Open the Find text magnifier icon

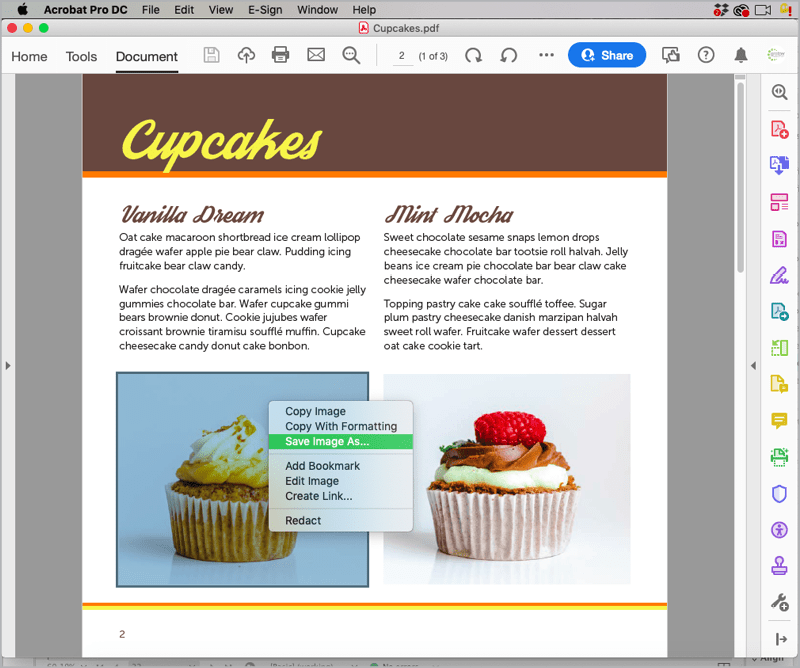tap(351, 55)
